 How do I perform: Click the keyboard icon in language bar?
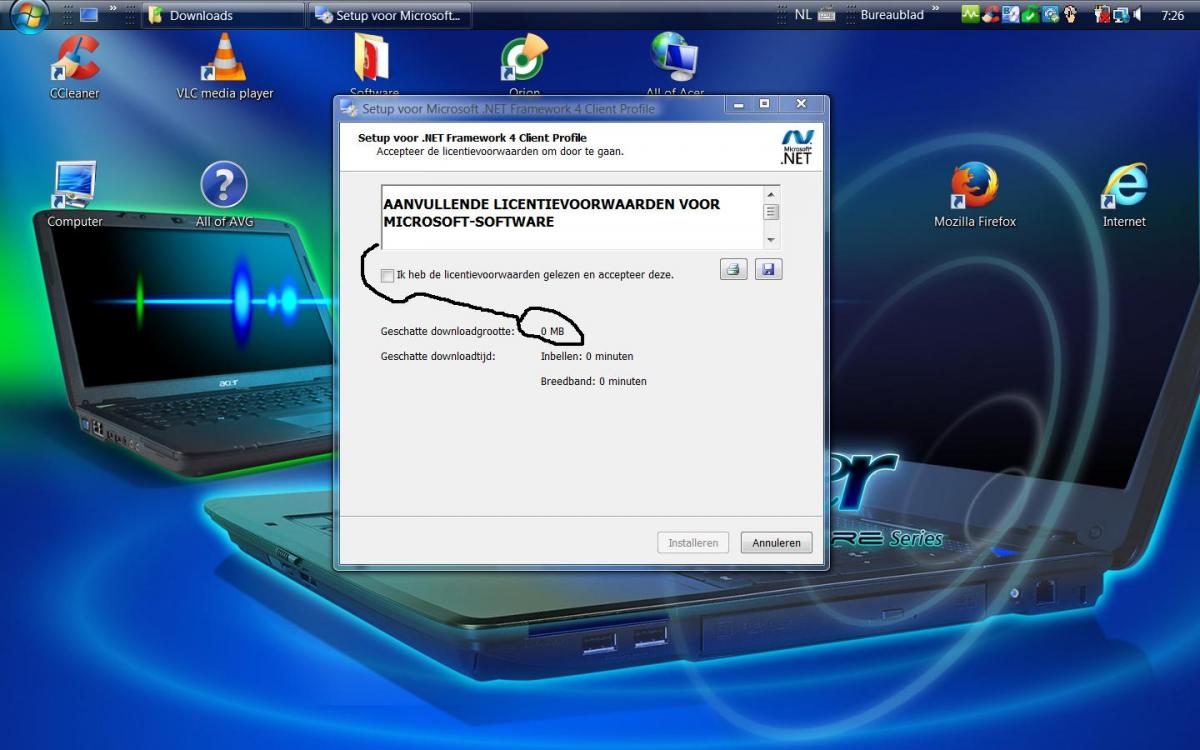click(826, 15)
